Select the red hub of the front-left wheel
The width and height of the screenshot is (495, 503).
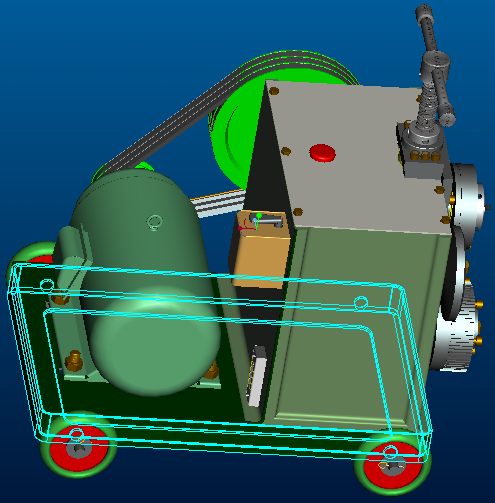(x=79, y=448)
